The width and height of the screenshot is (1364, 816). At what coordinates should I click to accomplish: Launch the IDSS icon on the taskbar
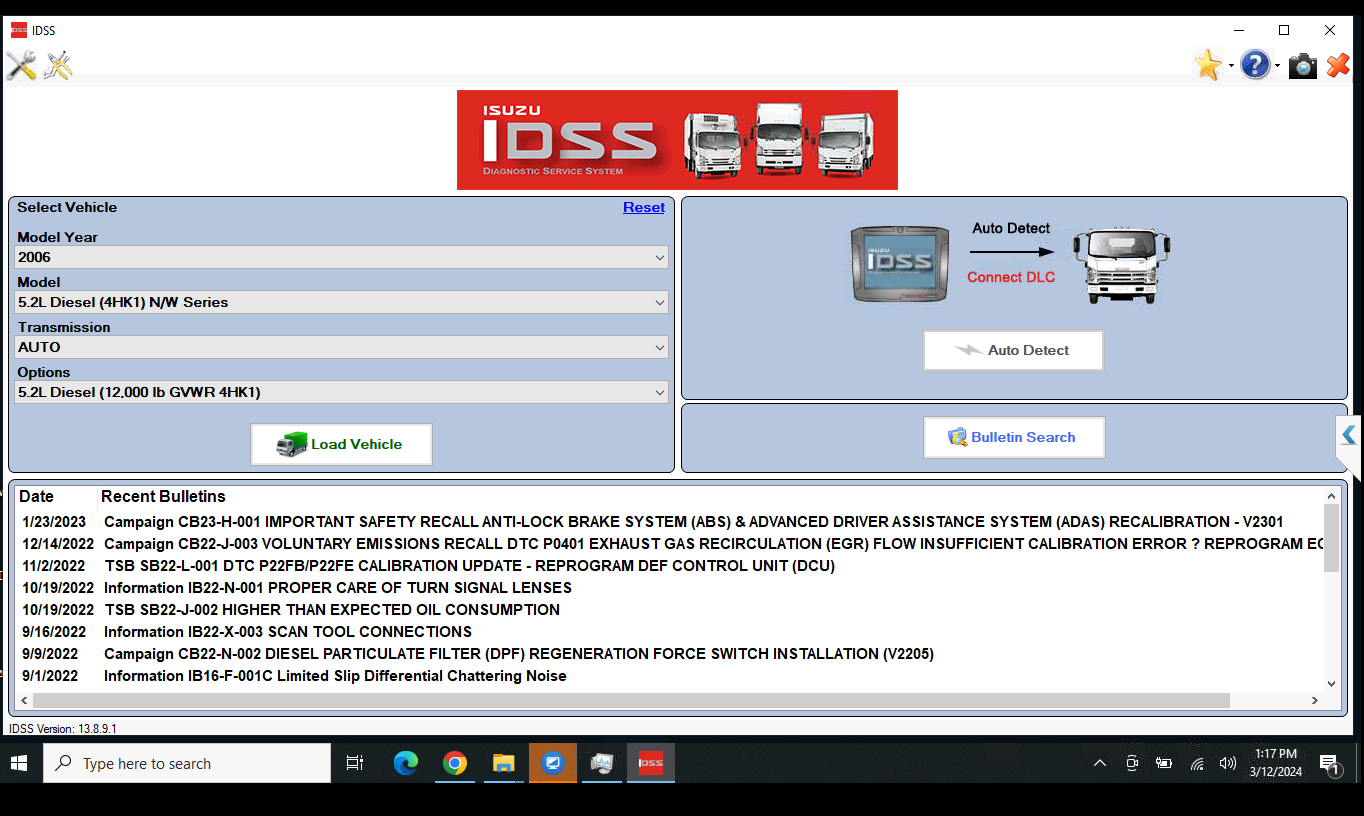click(650, 762)
